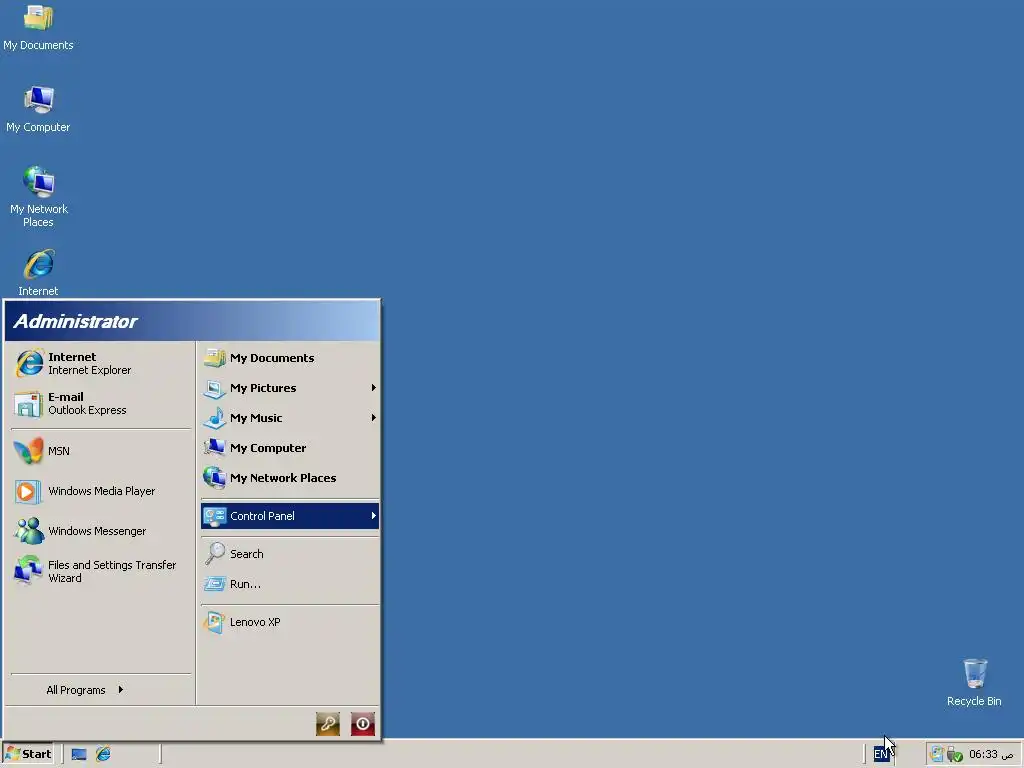Expand My Pictures submenu arrow
1024x768 pixels.
[374, 388]
